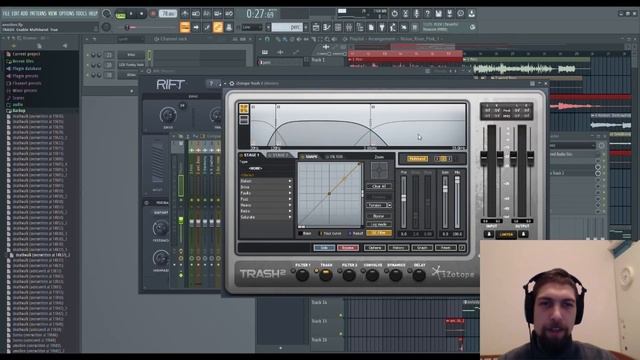640x360 pixels.
Task: Click the red Bypass button
Action: coord(348,248)
